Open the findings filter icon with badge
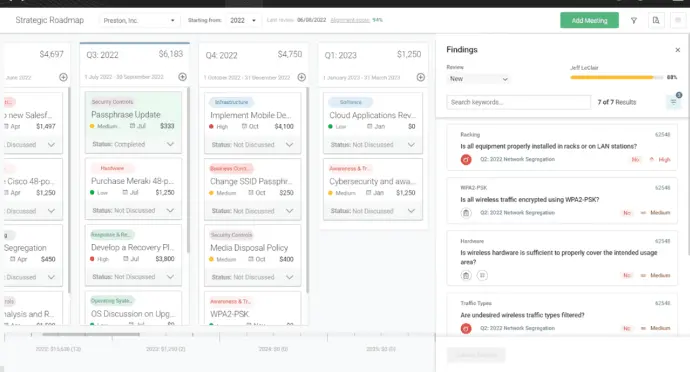This screenshot has width=690, height=372. click(674, 102)
